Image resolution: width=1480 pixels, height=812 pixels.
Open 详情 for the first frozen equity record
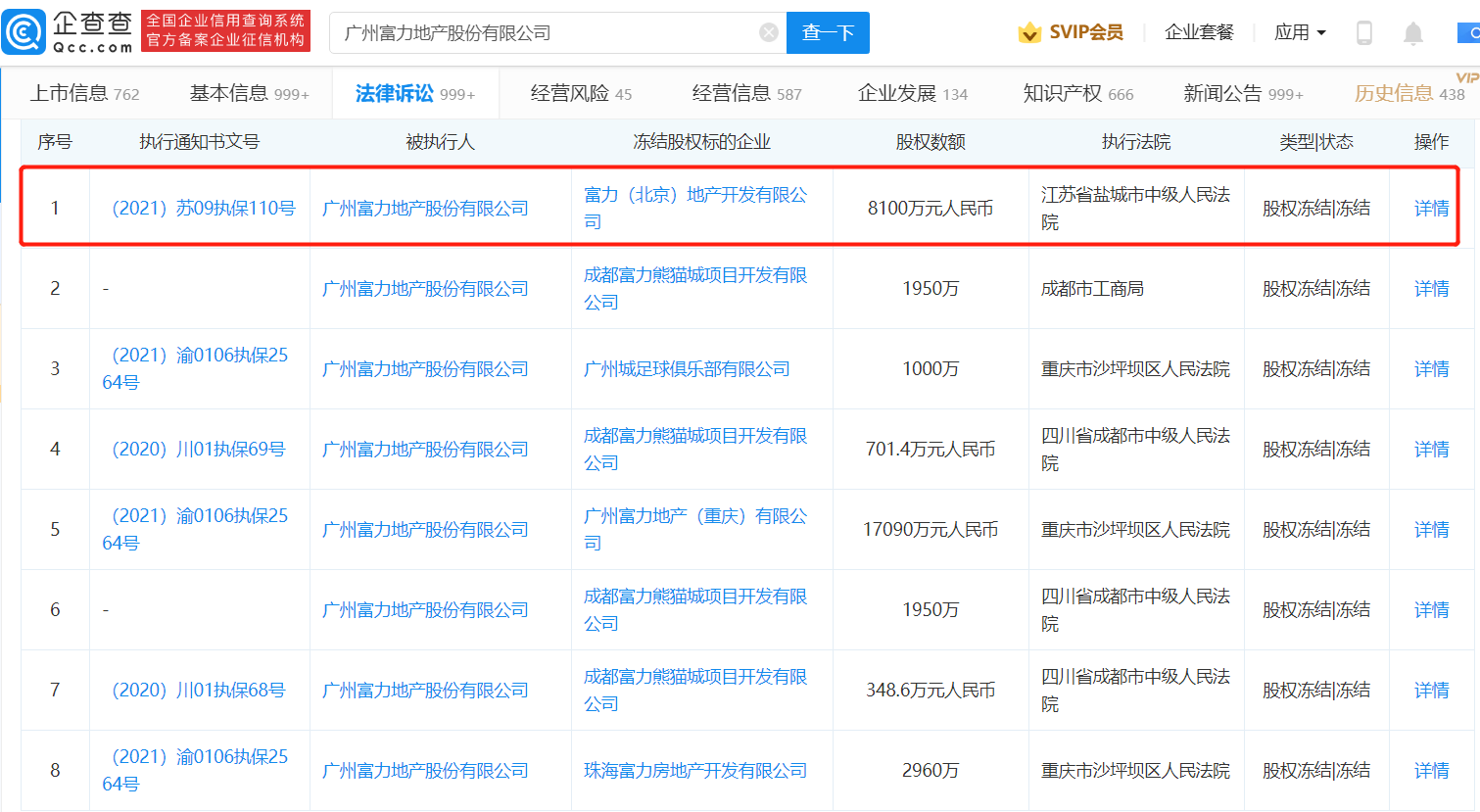(1429, 207)
